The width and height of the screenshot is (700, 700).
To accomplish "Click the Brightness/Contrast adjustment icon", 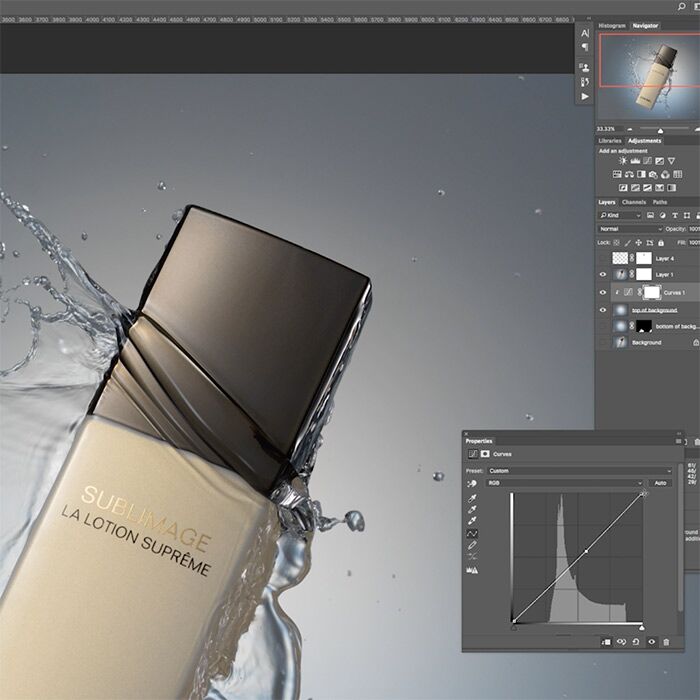I will pyautogui.click(x=623, y=160).
